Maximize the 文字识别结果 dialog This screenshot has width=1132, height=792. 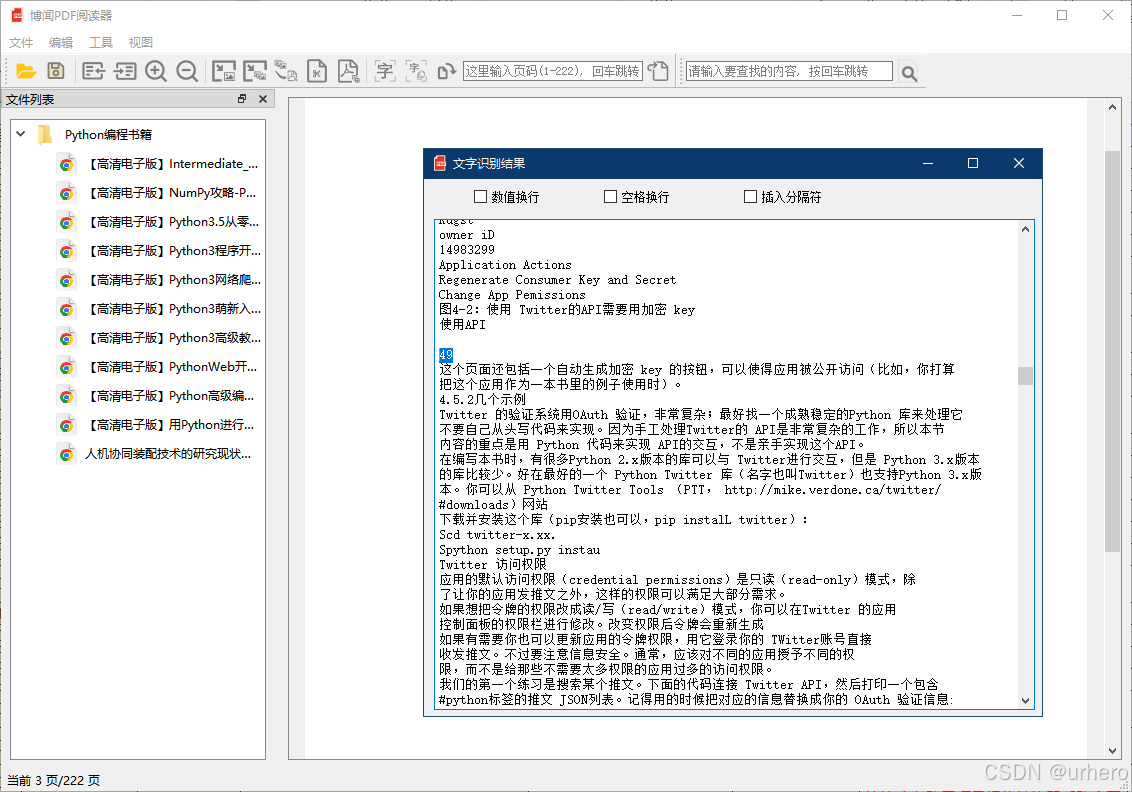[972, 163]
